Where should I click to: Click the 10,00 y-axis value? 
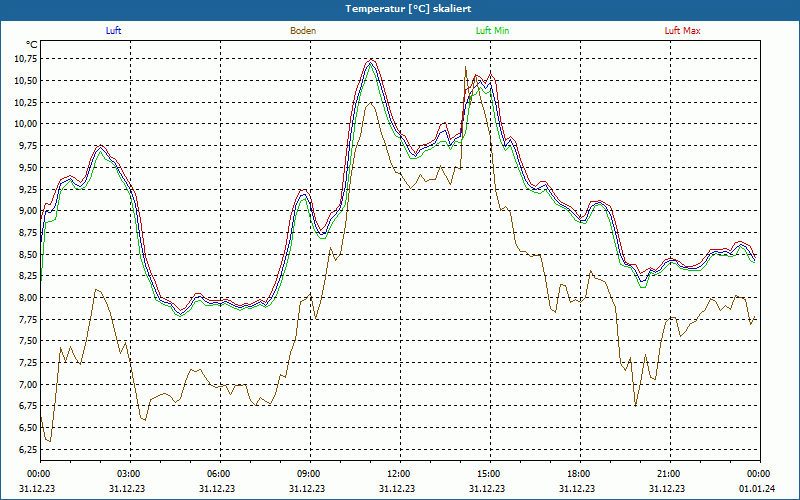coord(27,124)
